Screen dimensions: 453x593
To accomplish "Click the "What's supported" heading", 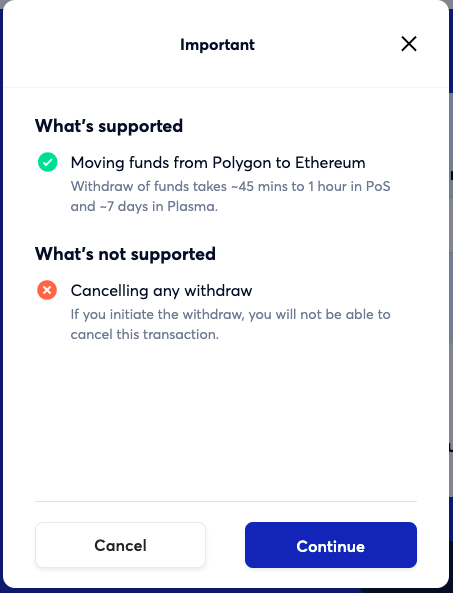I will click(x=109, y=126).
